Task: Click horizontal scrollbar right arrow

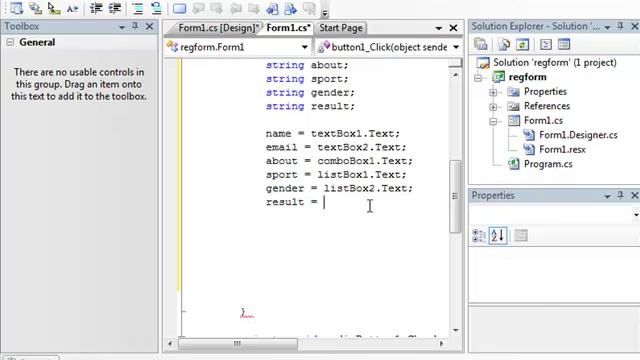Action: (441, 344)
